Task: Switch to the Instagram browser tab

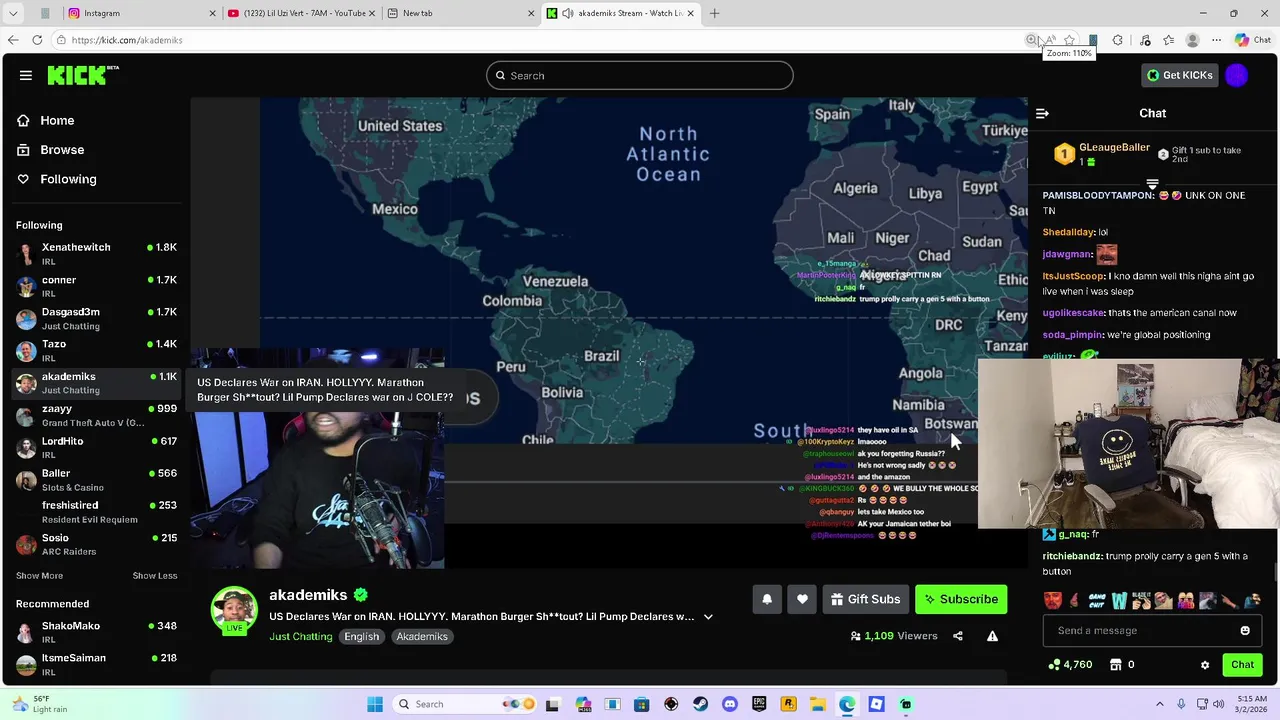Action: point(142,13)
